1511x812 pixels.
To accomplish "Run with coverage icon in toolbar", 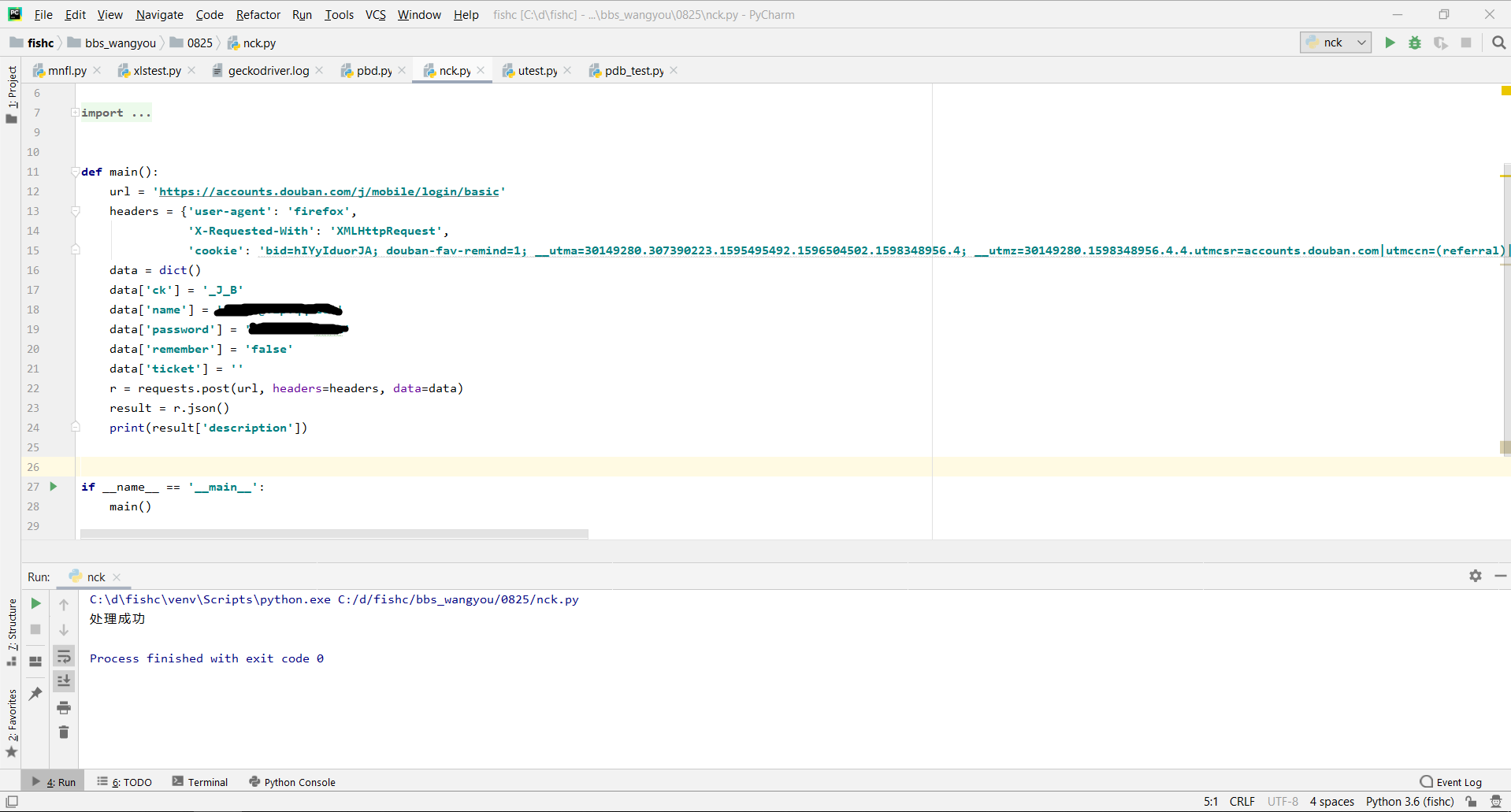I will [x=1440, y=43].
